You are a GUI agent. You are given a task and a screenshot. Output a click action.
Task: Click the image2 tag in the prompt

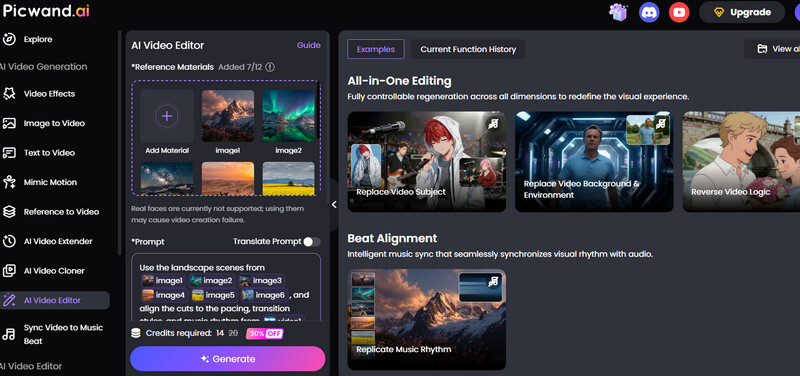pos(211,281)
